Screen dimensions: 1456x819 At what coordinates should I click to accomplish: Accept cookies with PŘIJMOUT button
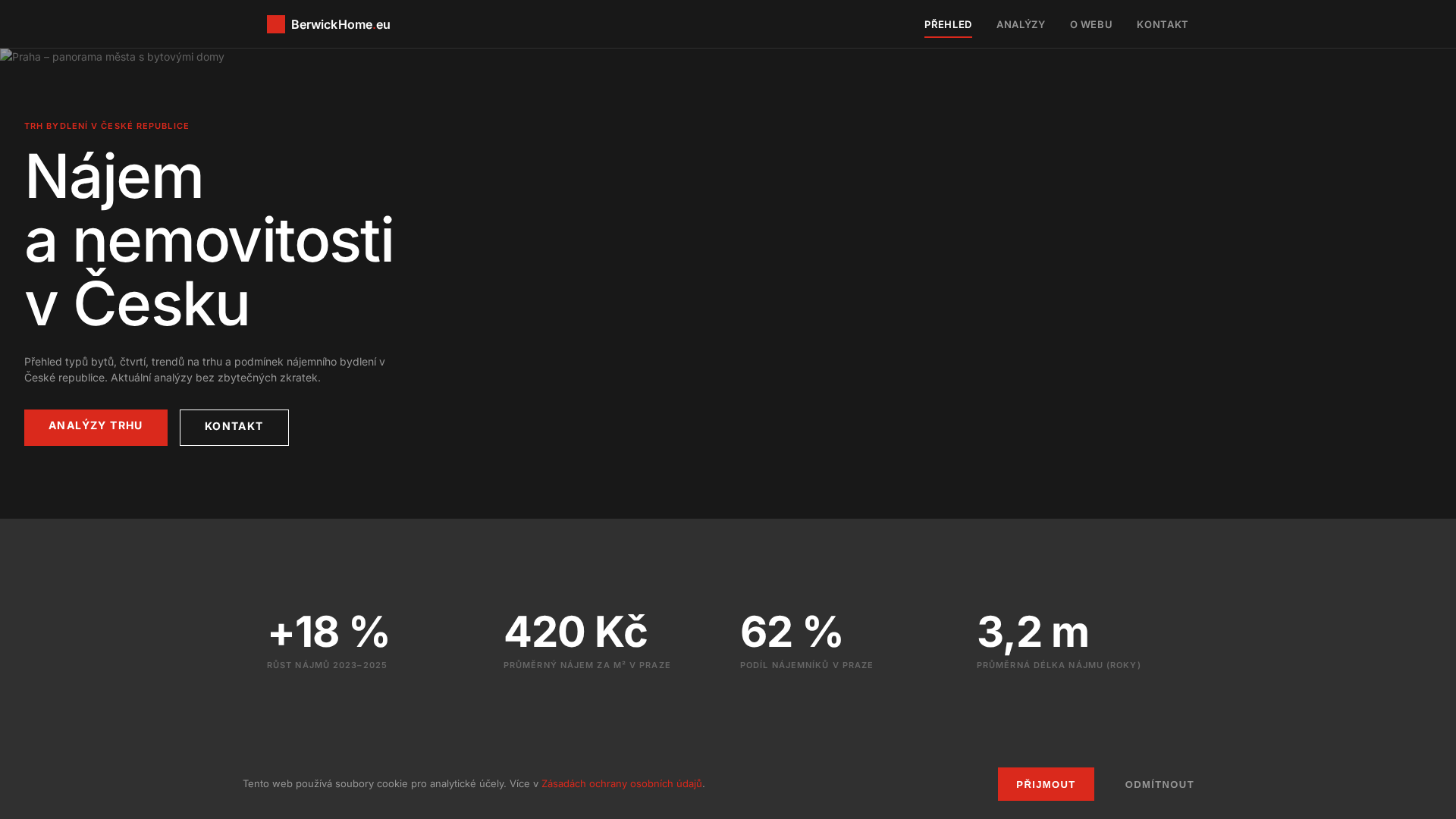pos(1046,784)
